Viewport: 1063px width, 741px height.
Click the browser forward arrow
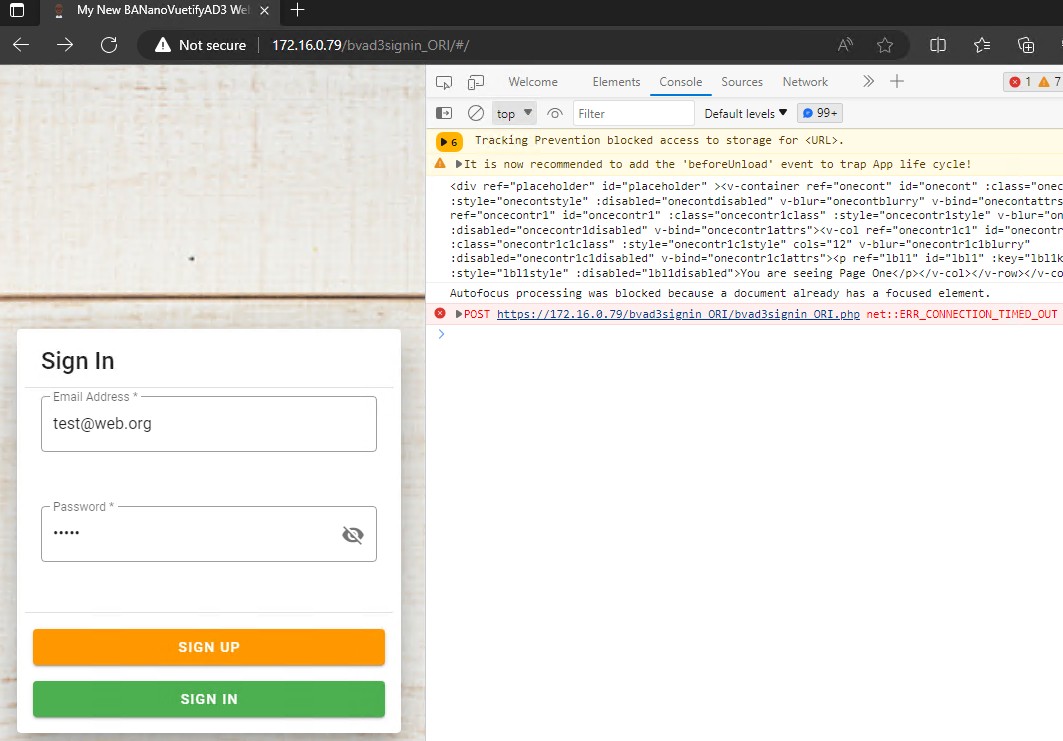pos(65,45)
